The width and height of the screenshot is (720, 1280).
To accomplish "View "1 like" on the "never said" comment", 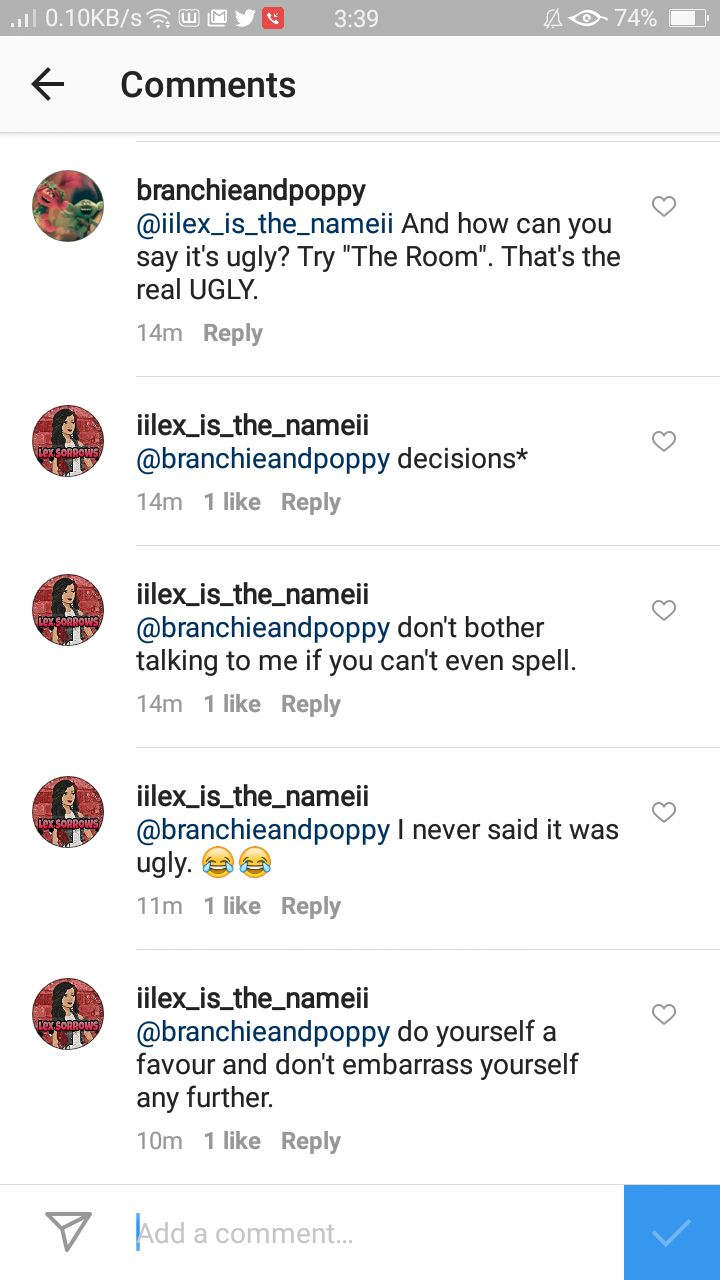I will [232, 906].
